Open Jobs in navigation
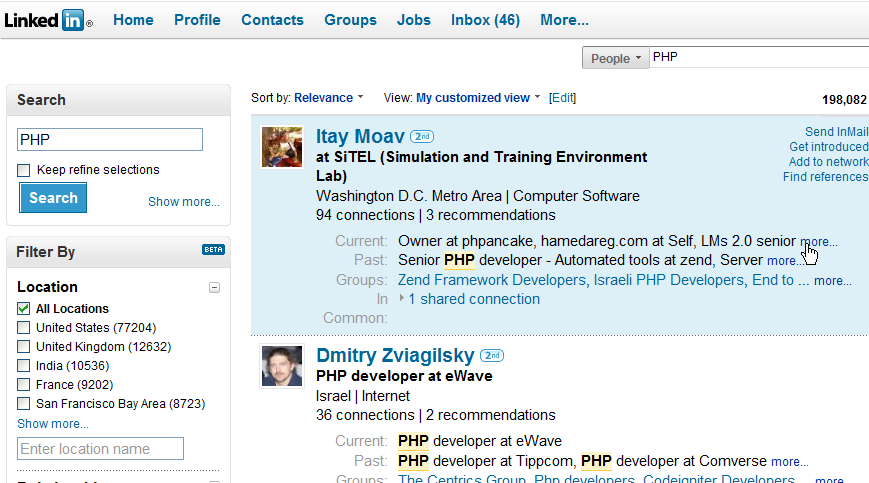Viewport: 869px width, 483px height. pos(413,20)
